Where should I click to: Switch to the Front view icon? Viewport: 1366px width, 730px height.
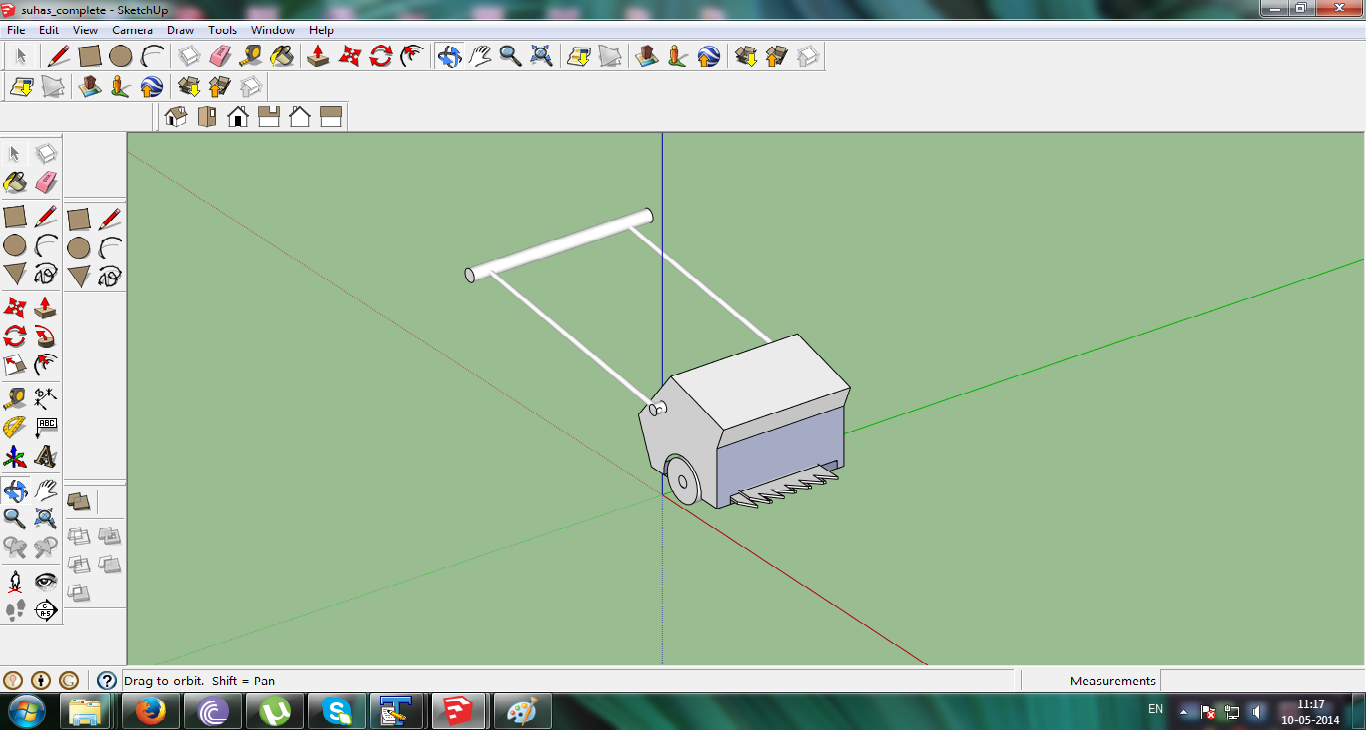[238, 117]
